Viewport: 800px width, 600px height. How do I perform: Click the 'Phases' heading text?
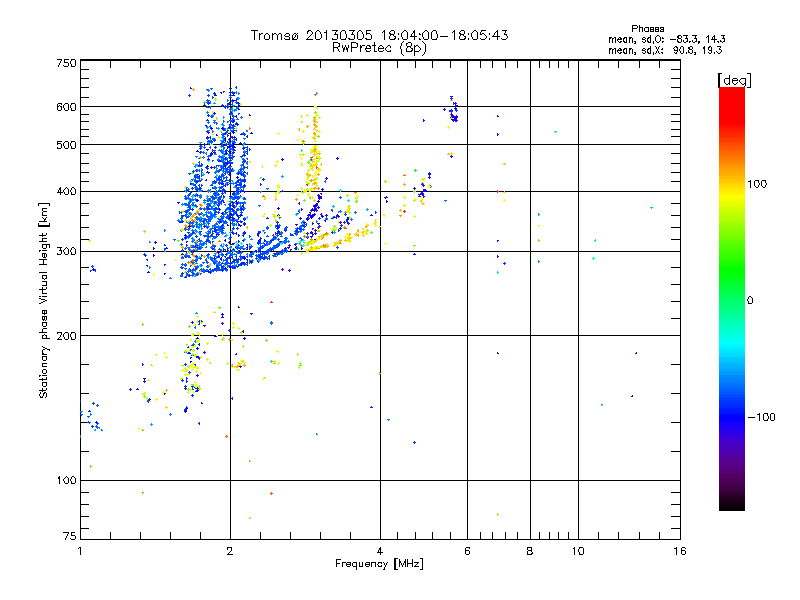pos(647,29)
